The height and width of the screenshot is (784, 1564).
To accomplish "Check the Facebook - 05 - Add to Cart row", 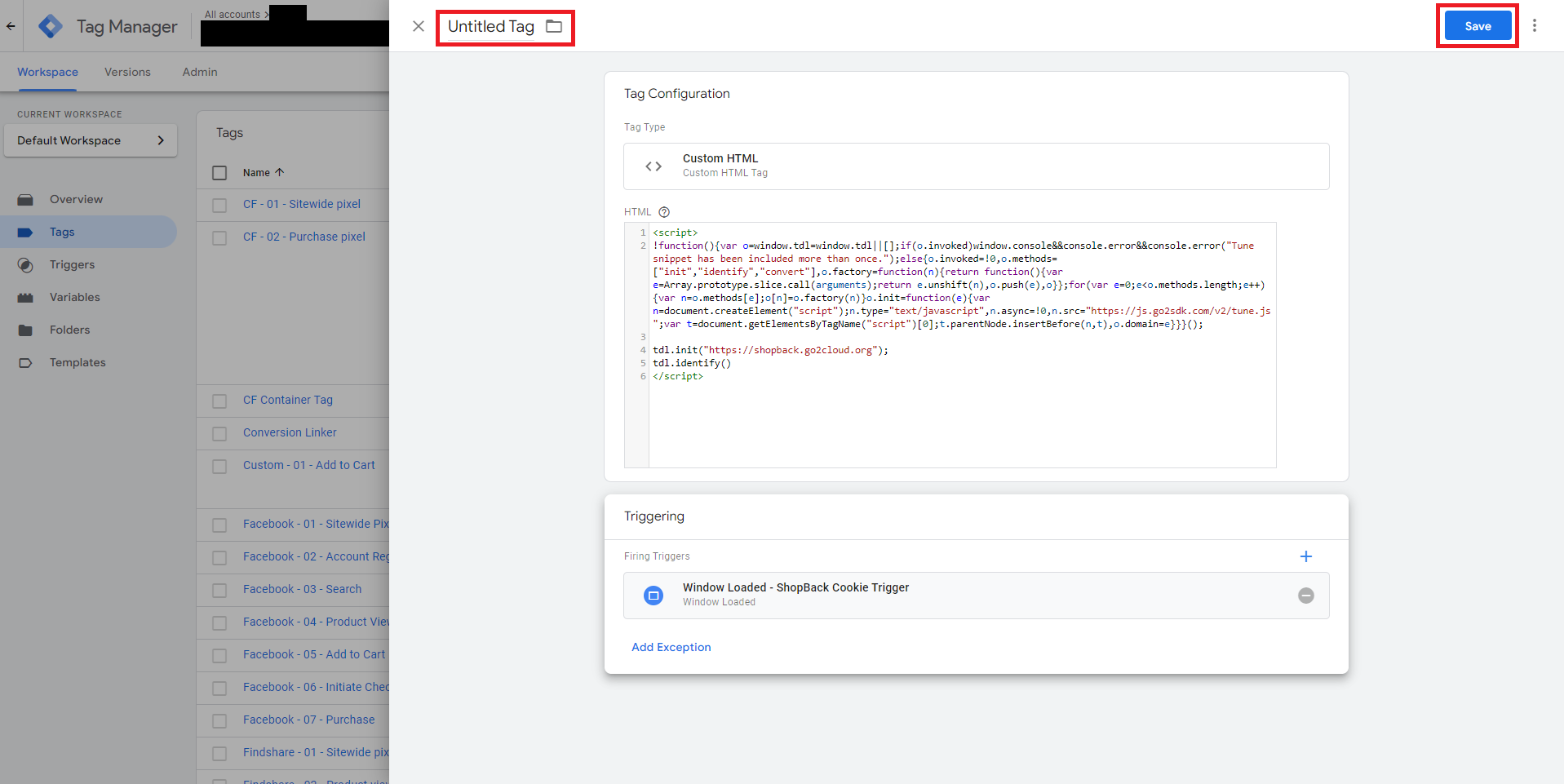I will (x=219, y=655).
